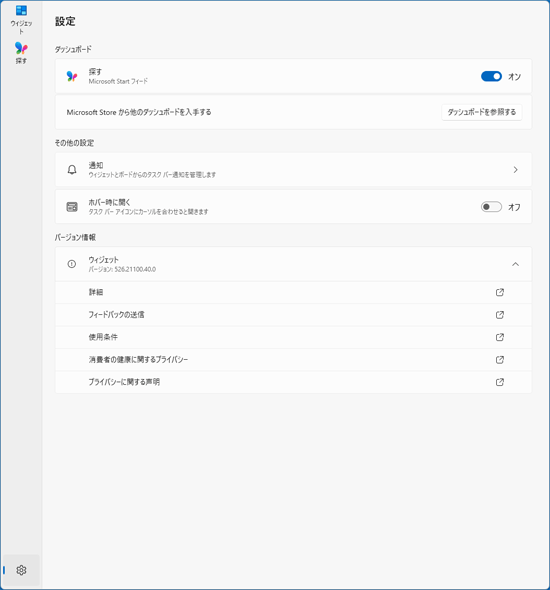Open the 探す tab in the sidebar

pos(21,53)
